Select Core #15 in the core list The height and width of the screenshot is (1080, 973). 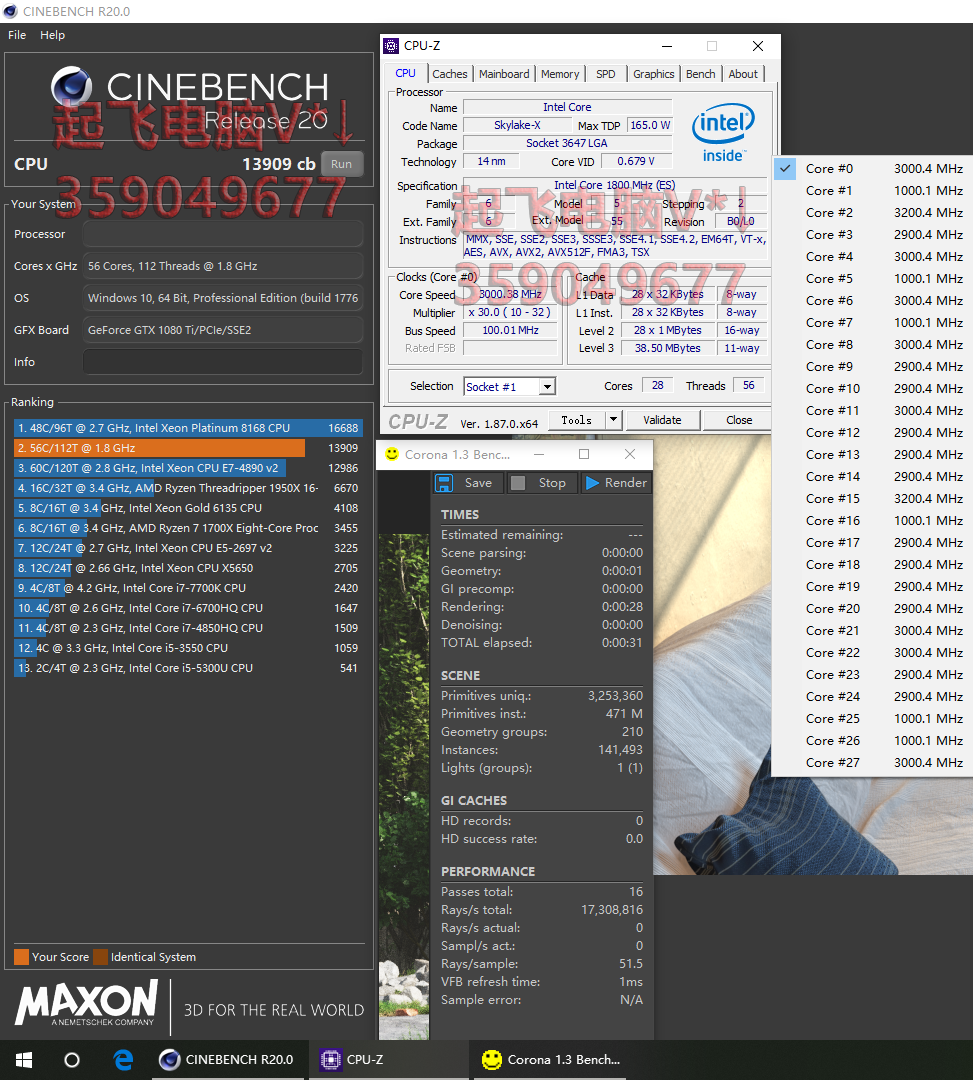click(872, 499)
